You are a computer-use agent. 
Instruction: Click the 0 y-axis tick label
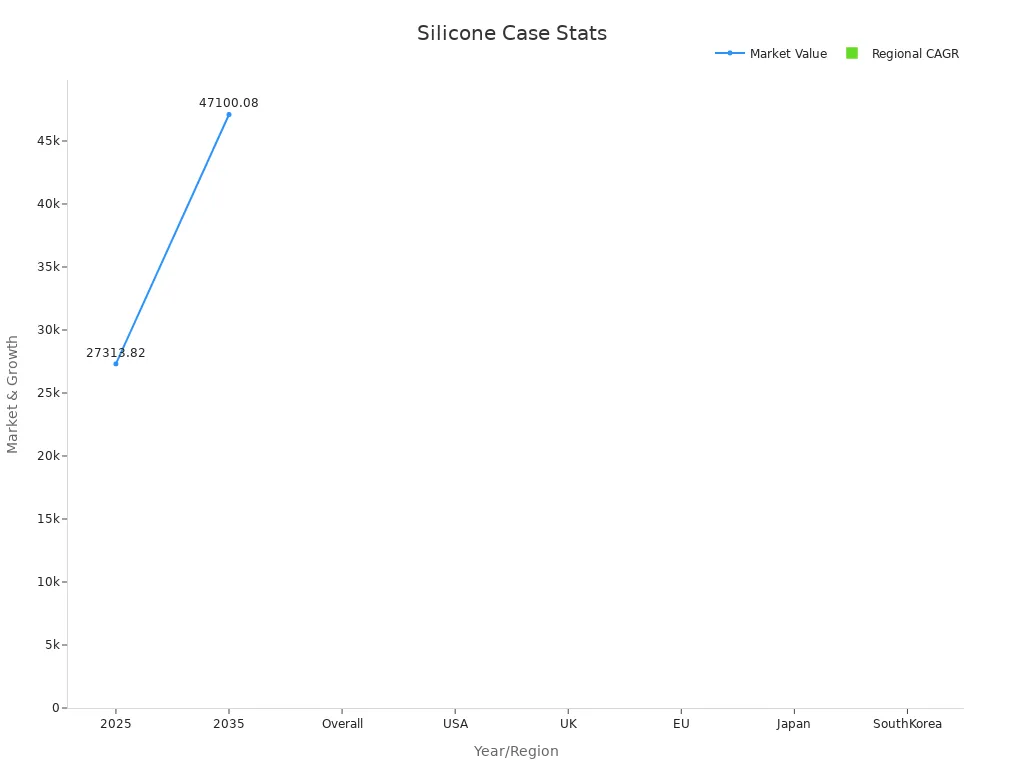[x=56, y=708]
